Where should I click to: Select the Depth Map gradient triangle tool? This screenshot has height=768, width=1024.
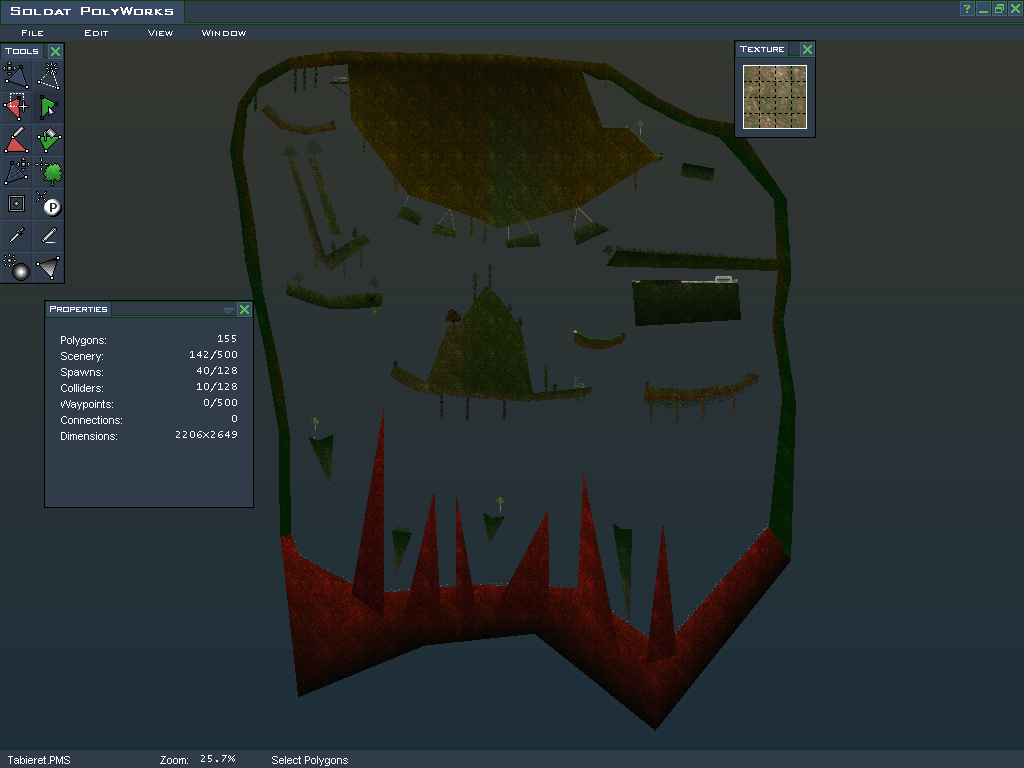pos(49,267)
